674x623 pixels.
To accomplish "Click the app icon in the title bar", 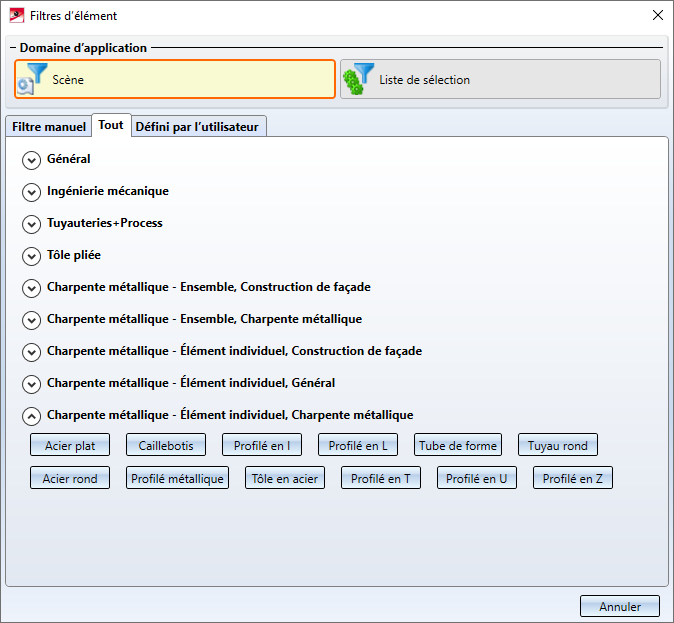I will 16,15.
